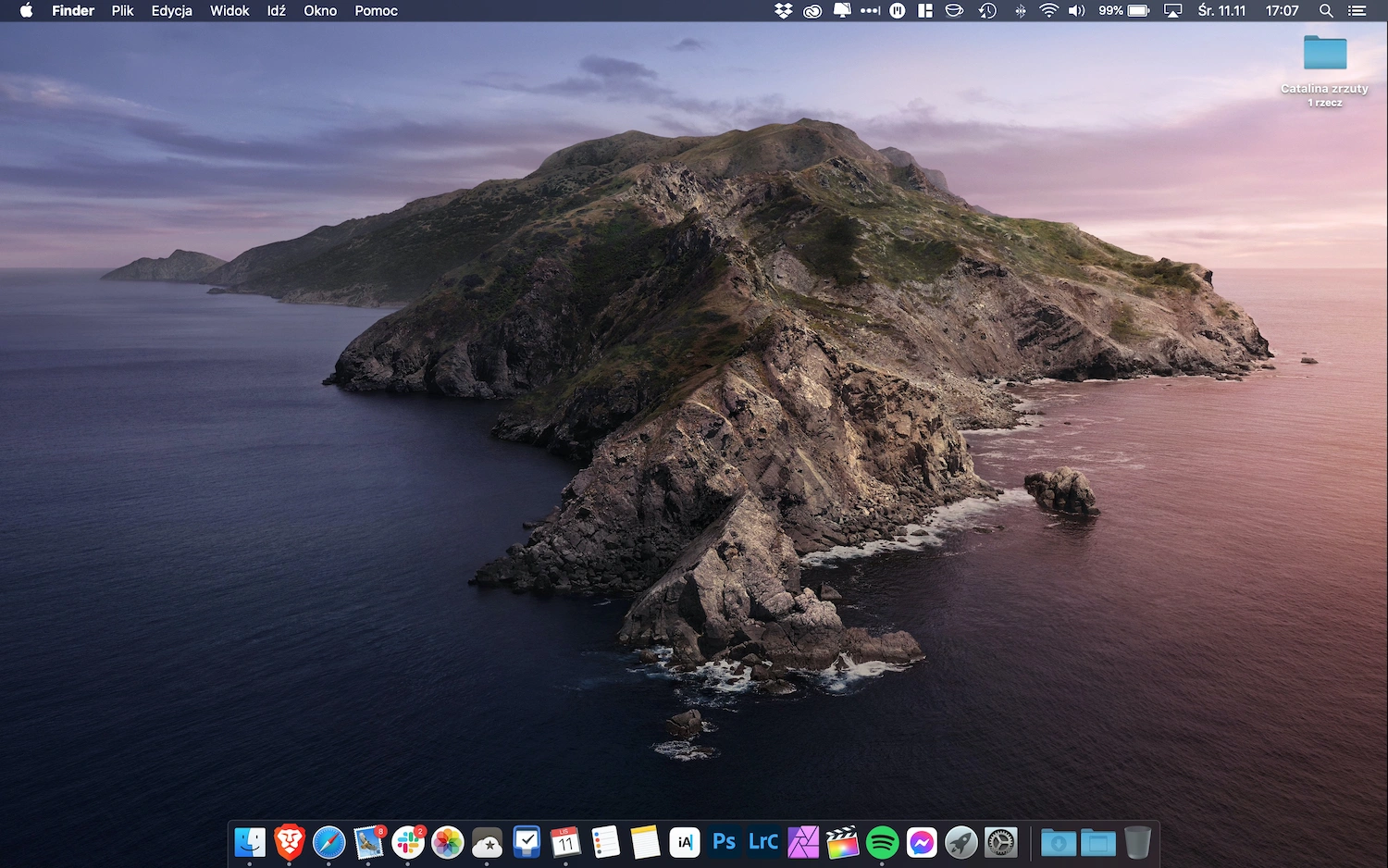
Task: Open the AirPlay display menu
Action: (x=1173, y=11)
